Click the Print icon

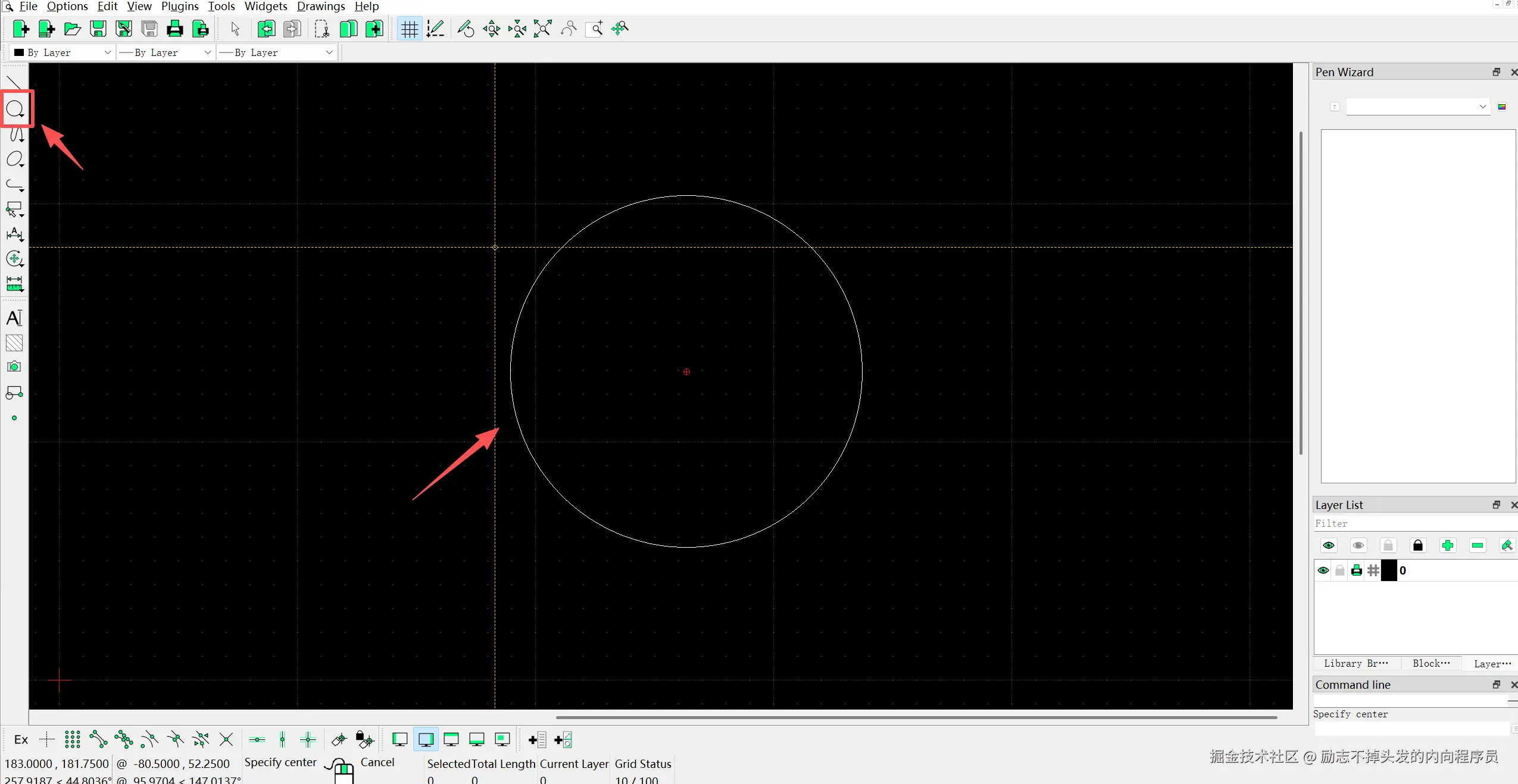(x=174, y=29)
